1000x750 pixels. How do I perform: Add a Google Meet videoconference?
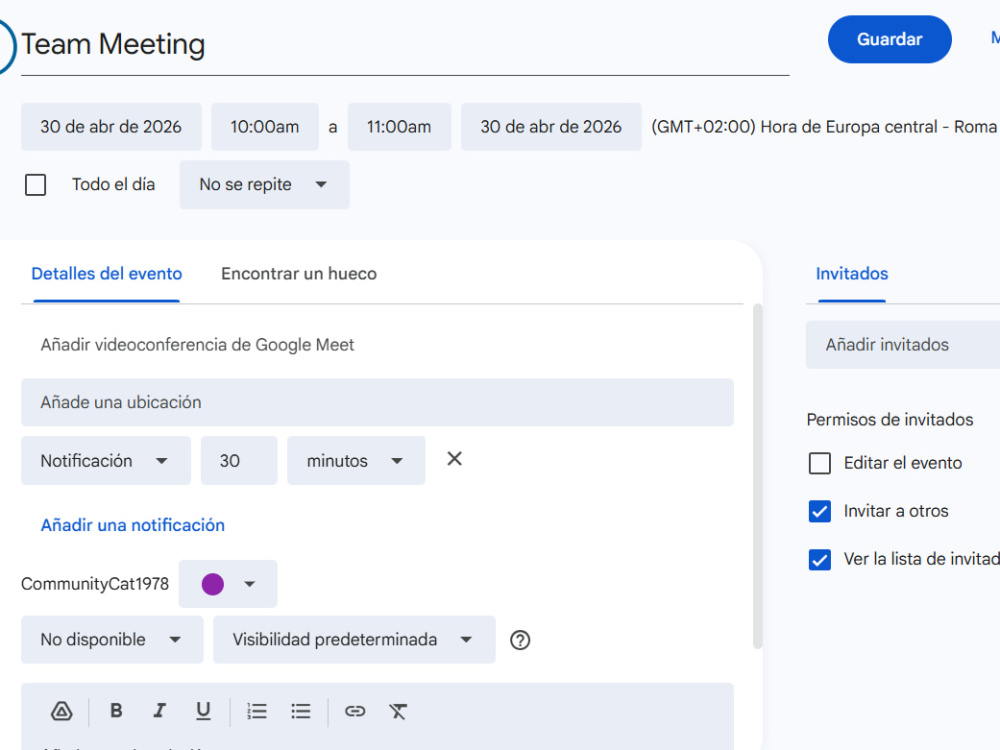coord(197,345)
